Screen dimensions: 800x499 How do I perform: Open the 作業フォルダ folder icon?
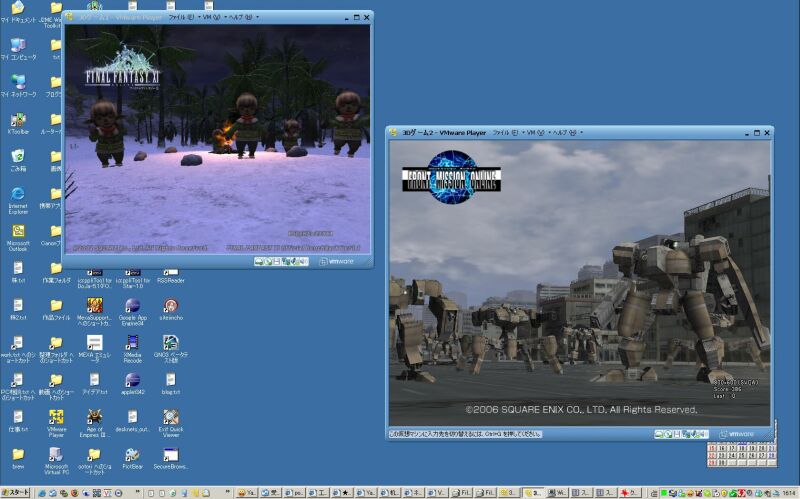coord(56,272)
